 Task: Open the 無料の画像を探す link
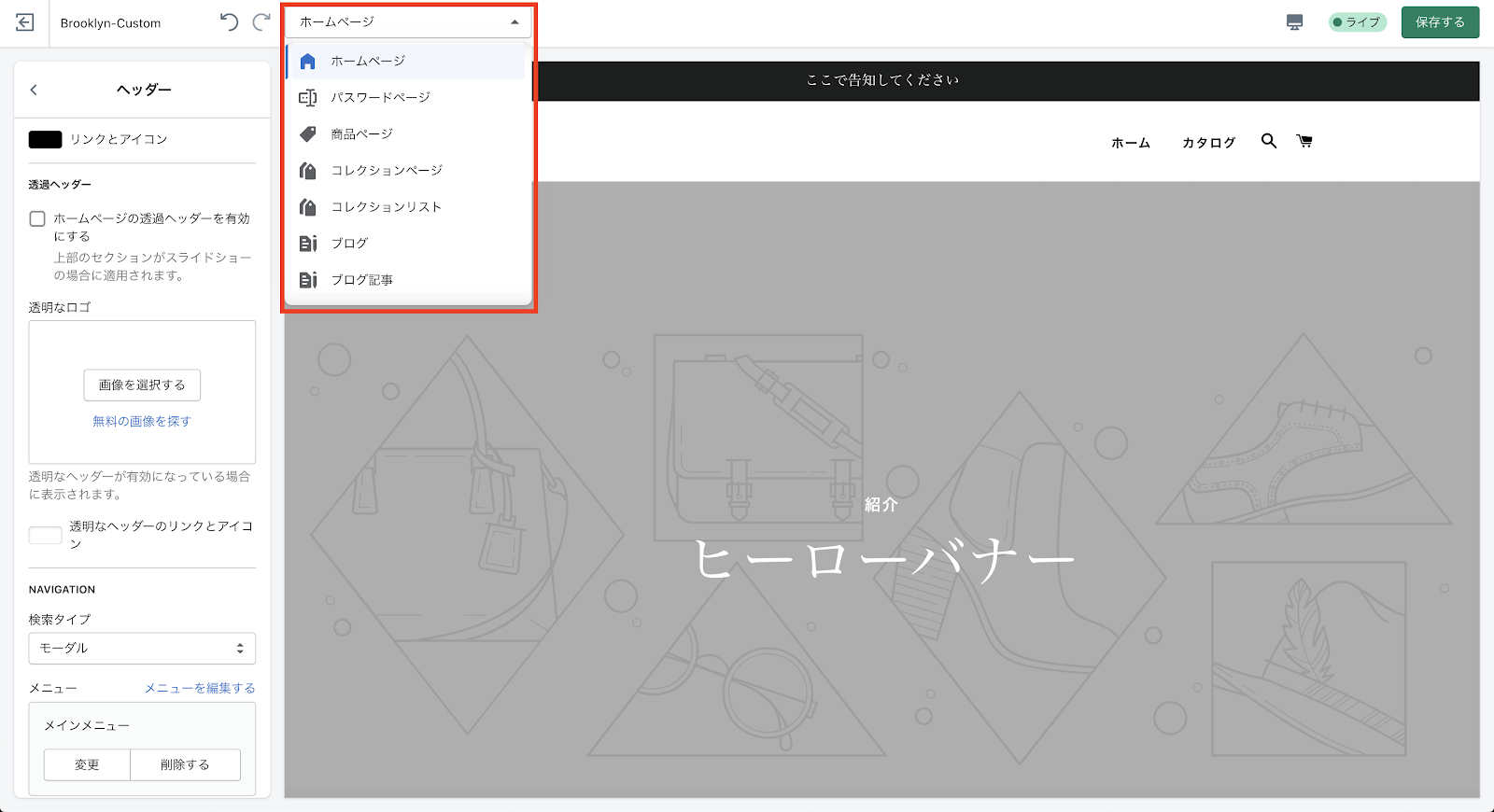click(x=142, y=421)
